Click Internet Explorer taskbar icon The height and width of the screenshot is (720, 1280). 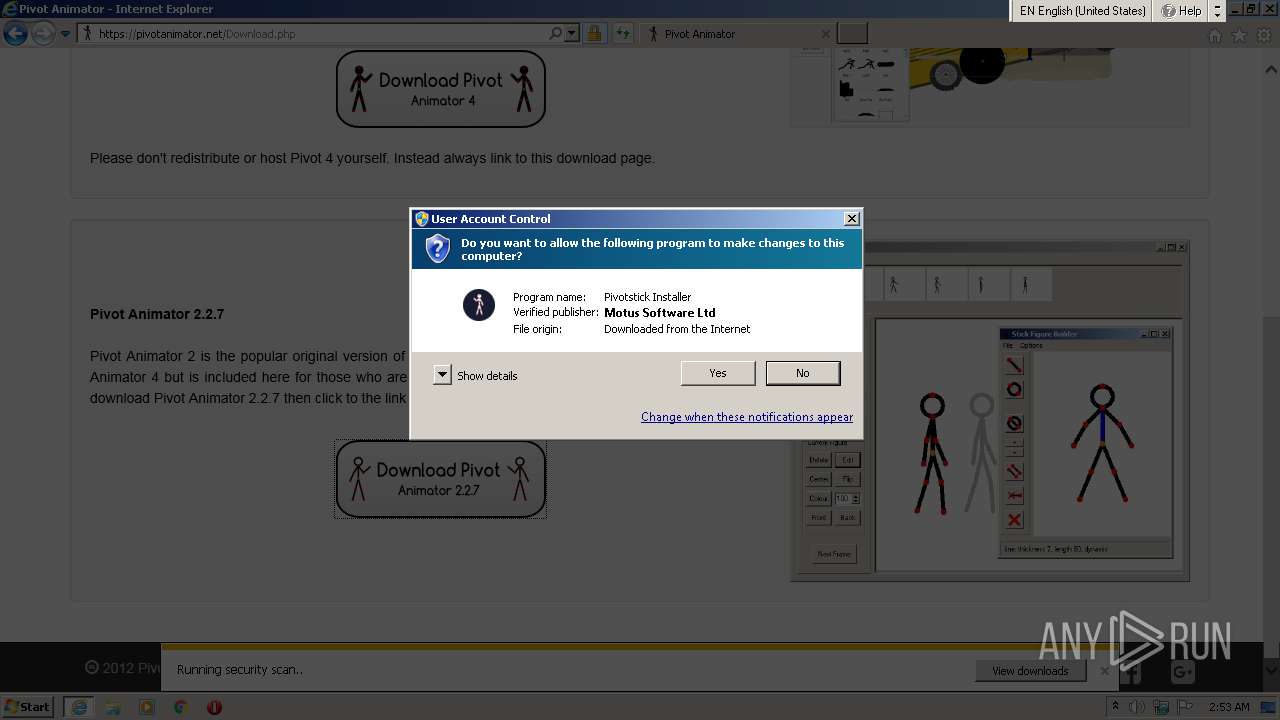79,707
